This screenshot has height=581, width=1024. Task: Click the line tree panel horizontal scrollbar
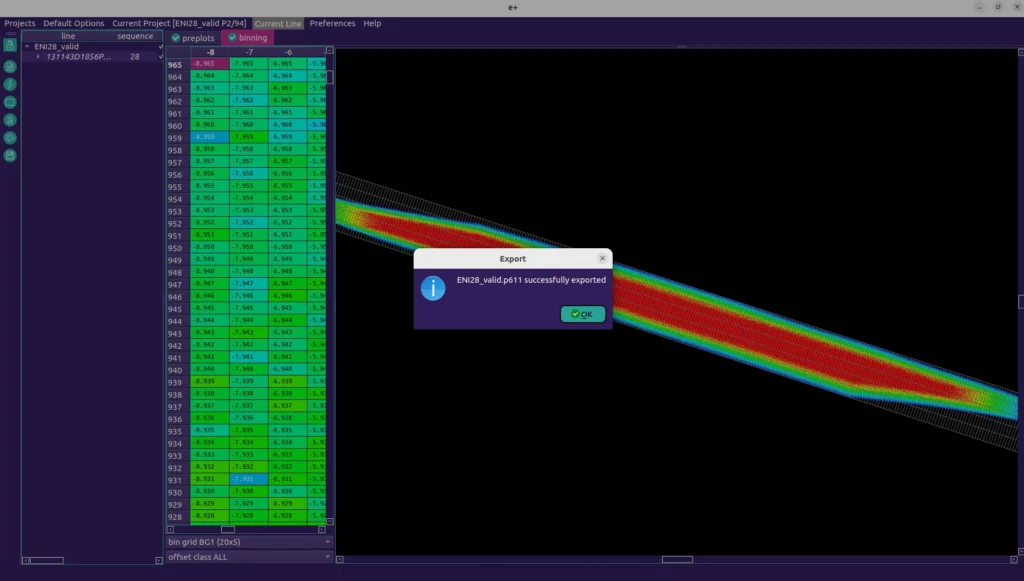(x=47, y=560)
